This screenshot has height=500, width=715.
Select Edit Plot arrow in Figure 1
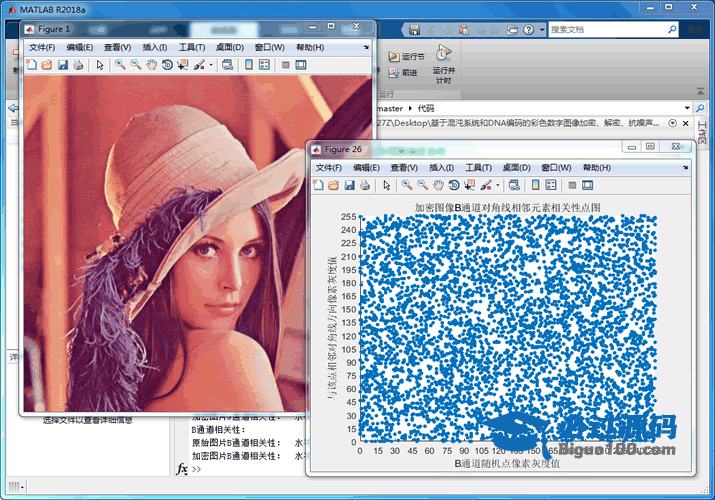pyautogui.click(x=100, y=65)
